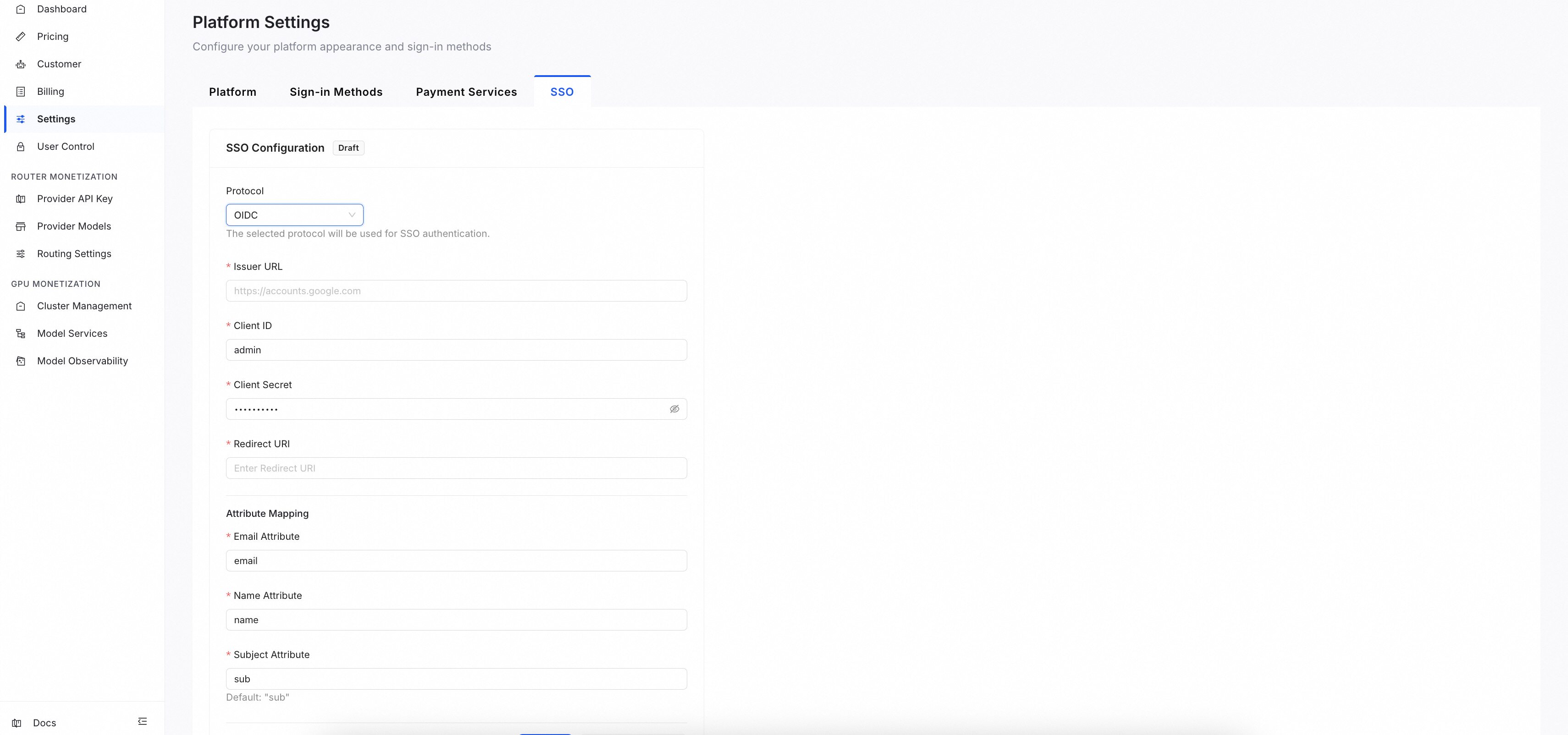Click the Client Secret password field
Viewport: 1568px width, 735px height.
(x=457, y=409)
